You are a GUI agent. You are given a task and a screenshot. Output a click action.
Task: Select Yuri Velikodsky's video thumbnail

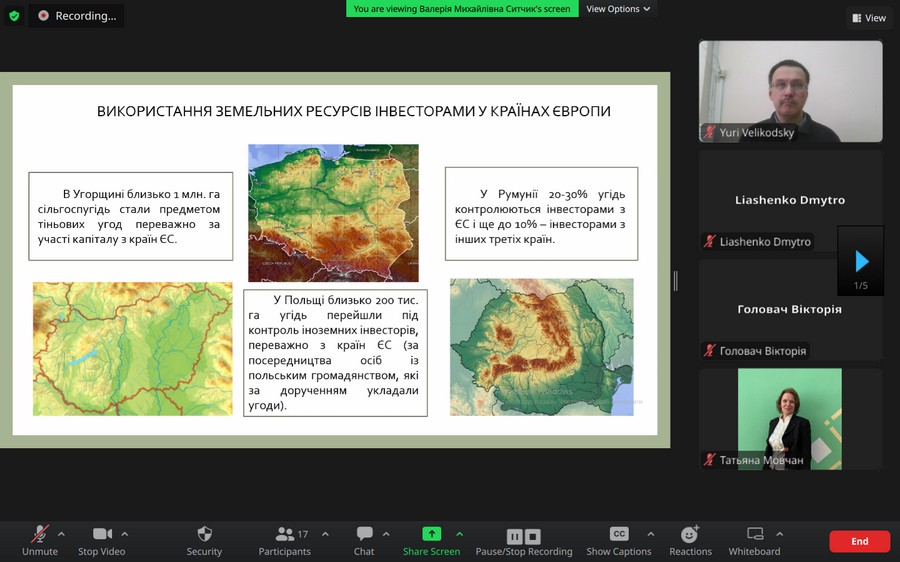[790, 91]
